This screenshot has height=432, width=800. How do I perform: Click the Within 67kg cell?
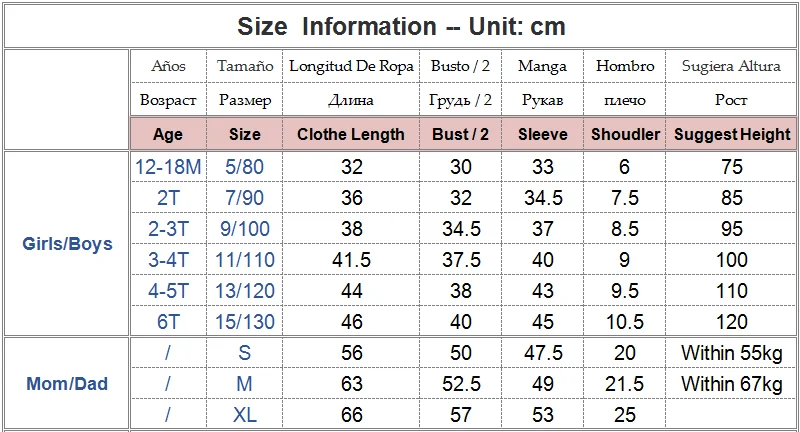click(732, 384)
